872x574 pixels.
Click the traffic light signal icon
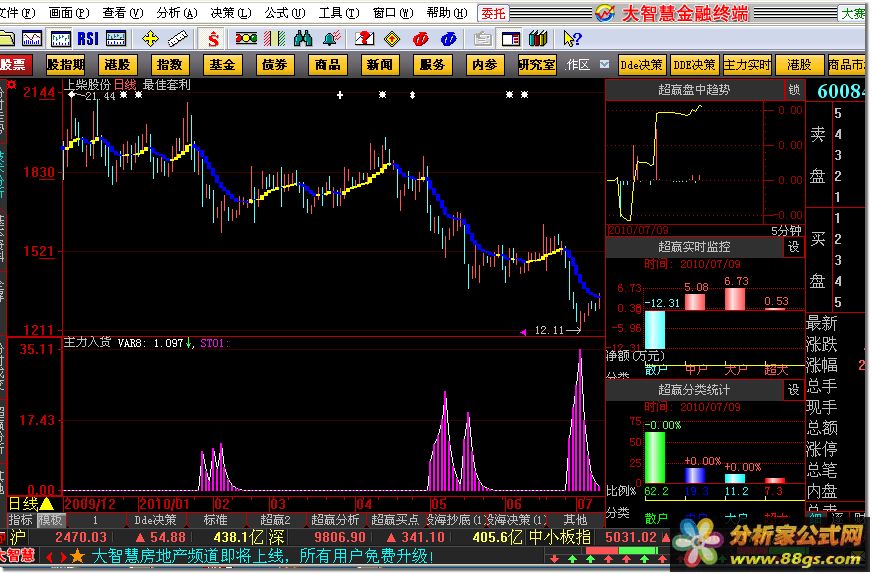(246, 38)
